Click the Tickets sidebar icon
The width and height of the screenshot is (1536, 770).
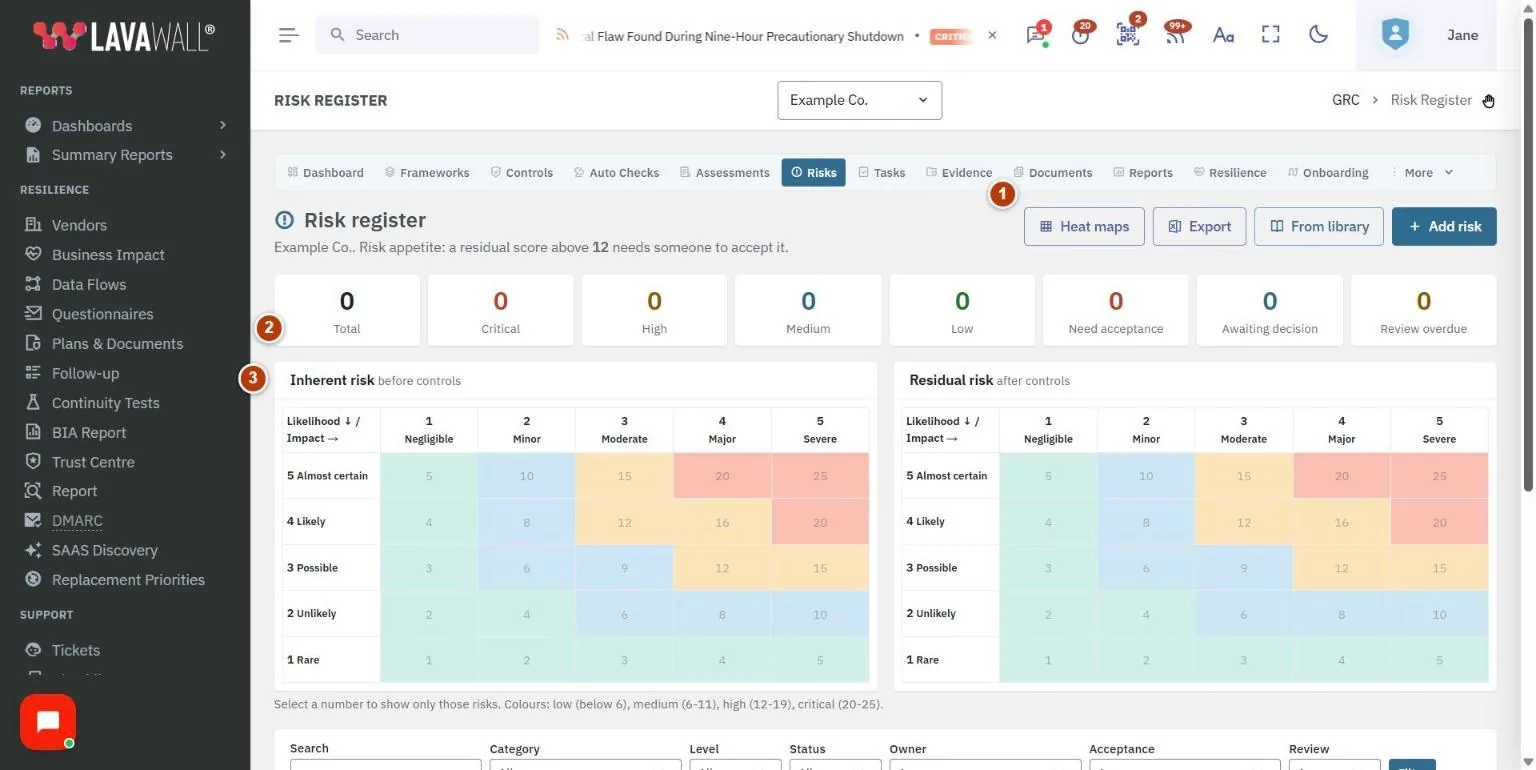(33, 650)
